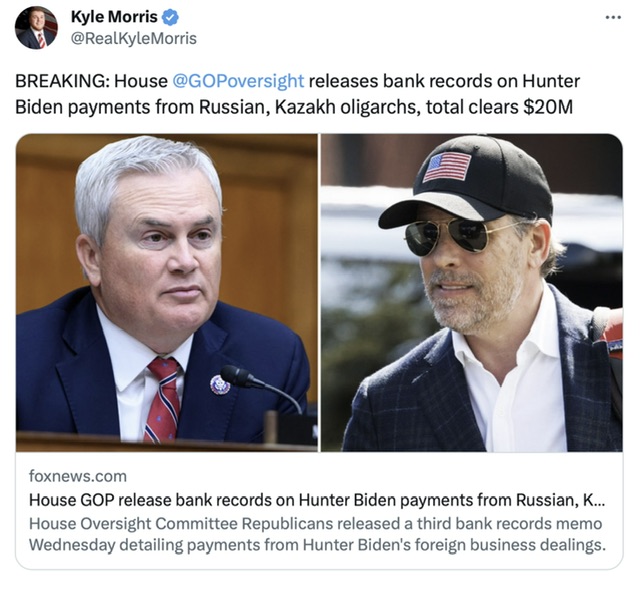This screenshot has width=640, height=589.
Task: Click the $20M text in the tweet
Action: click(548, 107)
